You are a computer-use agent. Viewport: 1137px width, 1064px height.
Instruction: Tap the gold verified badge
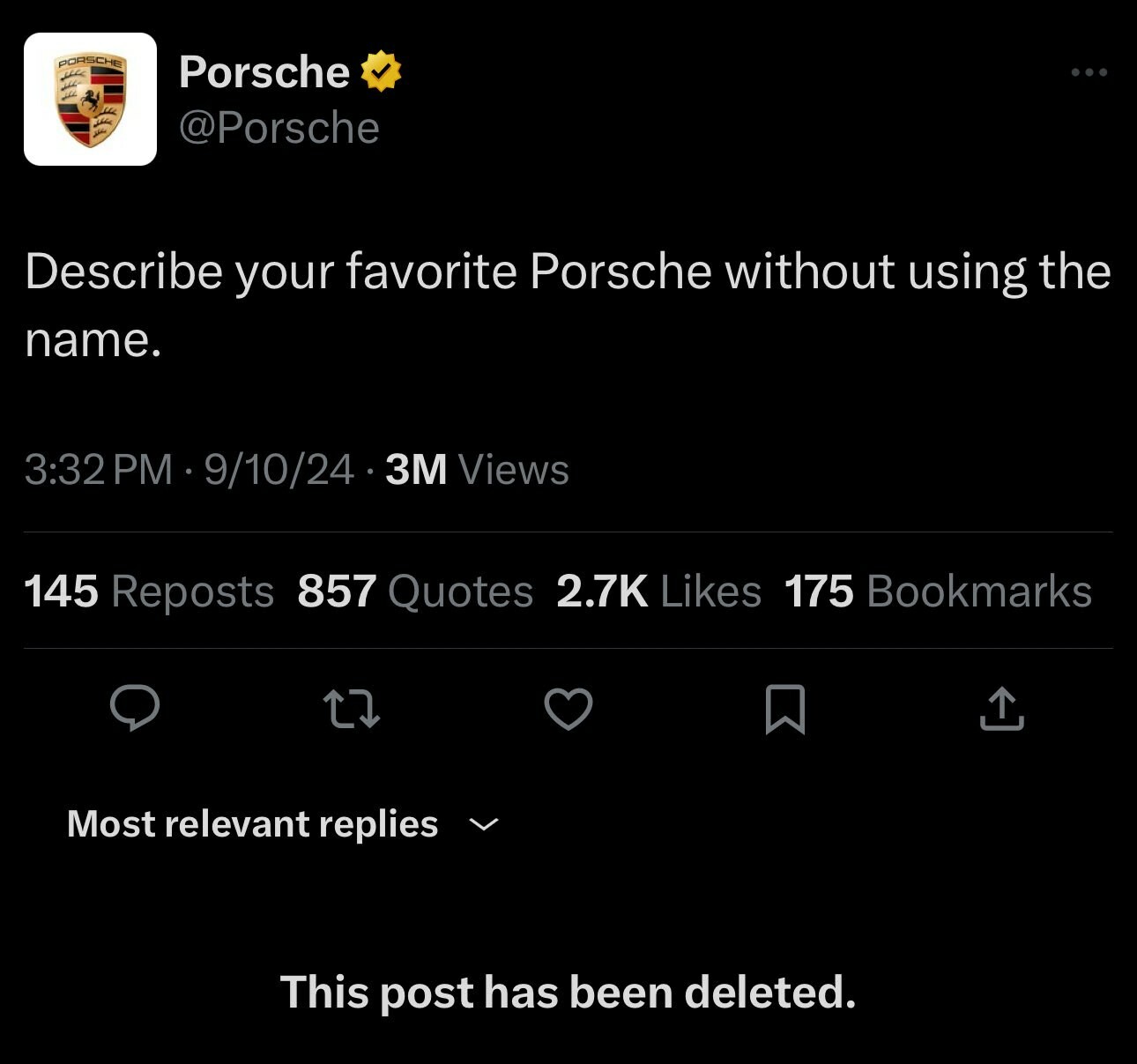[x=381, y=71]
